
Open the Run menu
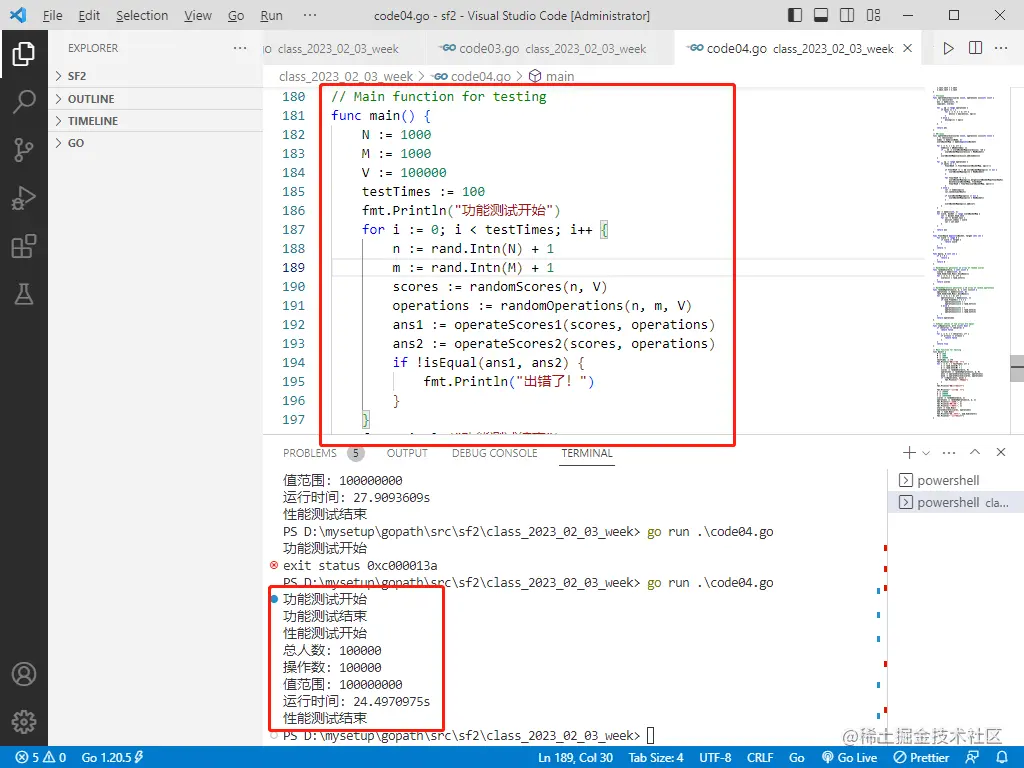tap(272, 15)
